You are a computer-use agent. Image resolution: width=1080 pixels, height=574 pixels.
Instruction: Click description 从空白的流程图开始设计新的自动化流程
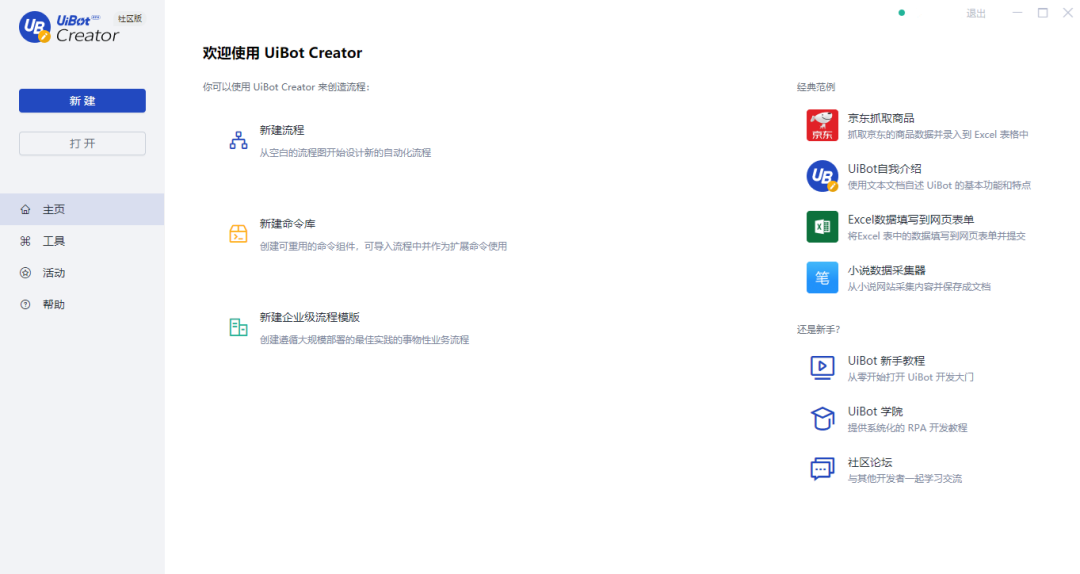pos(345,152)
